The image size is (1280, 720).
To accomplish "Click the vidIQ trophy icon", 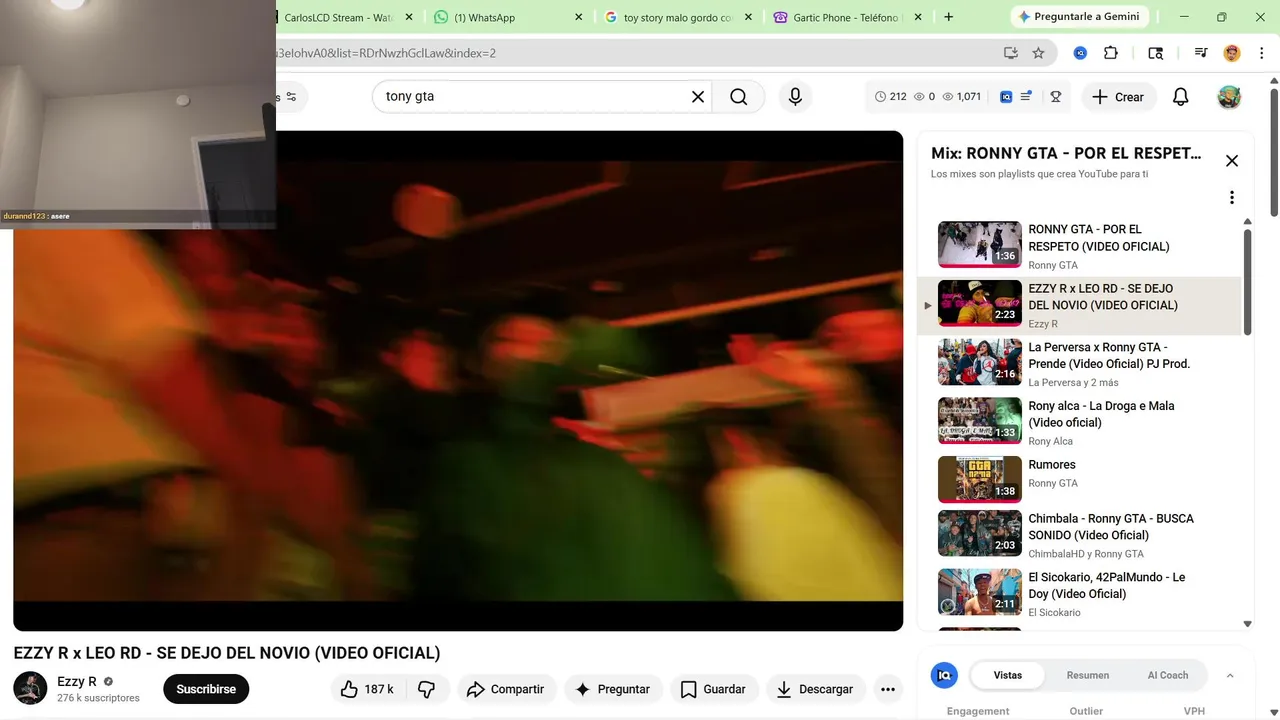I will pyautogui.click(x=1055, y=97).
